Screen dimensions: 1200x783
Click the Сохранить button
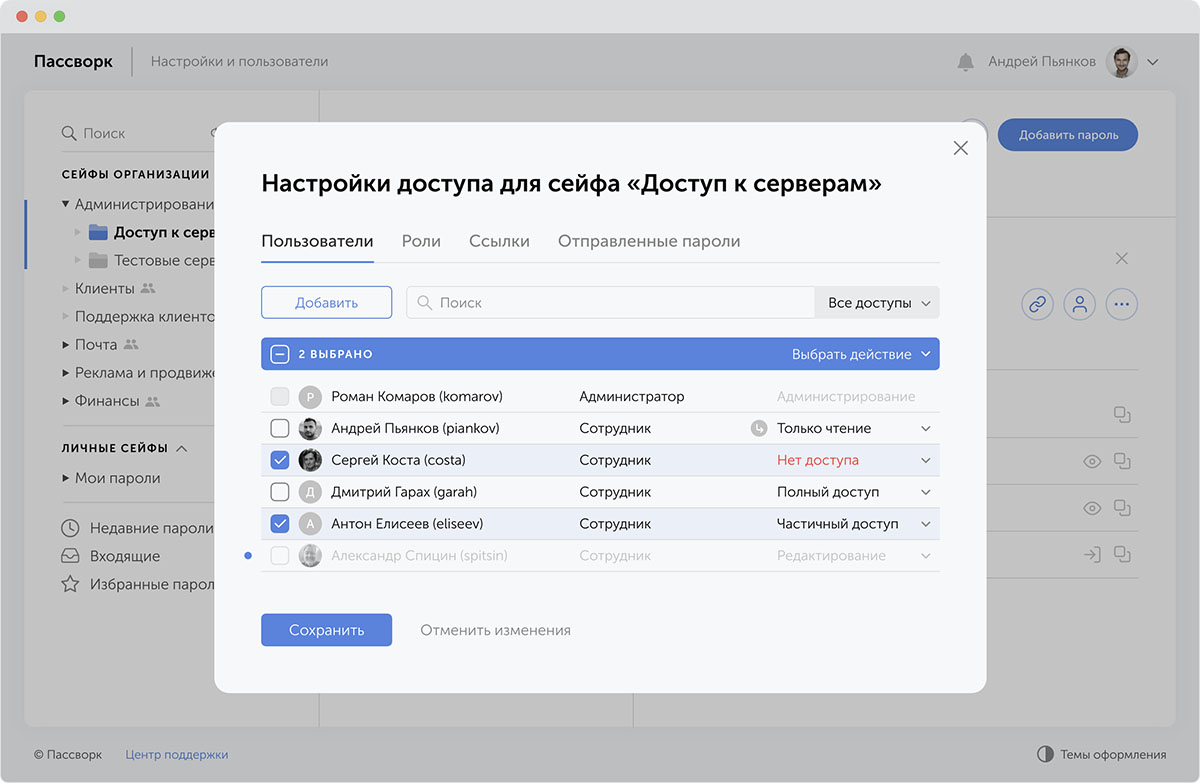[x=326, y=630]
